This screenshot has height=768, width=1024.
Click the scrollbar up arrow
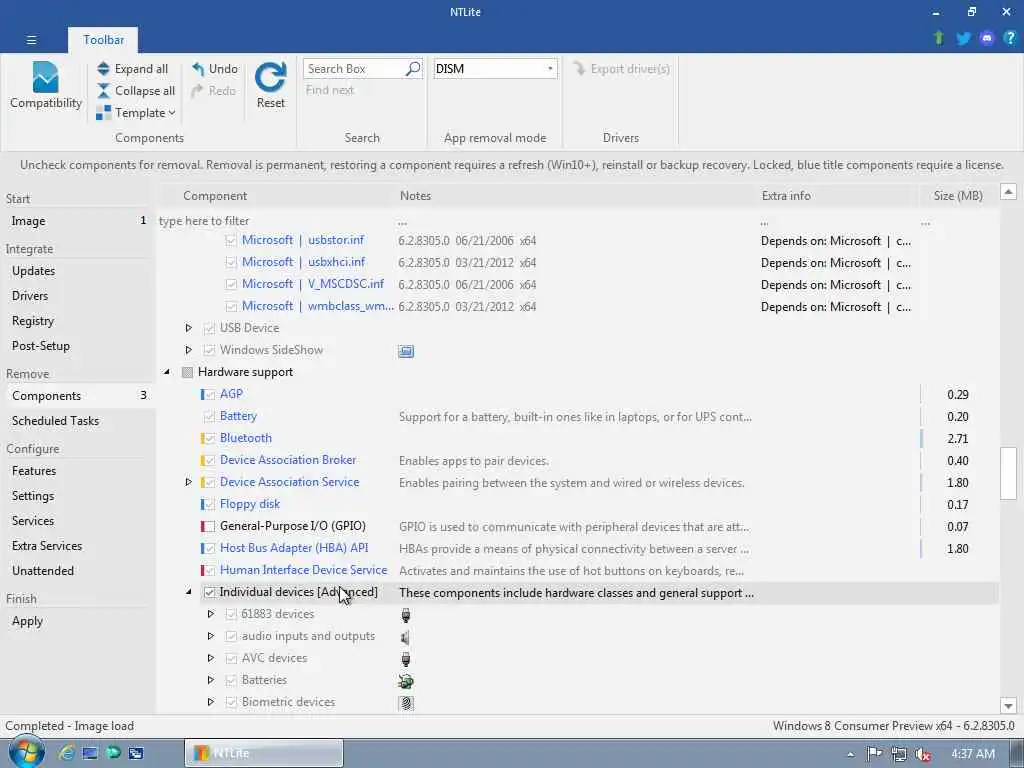tap(1008, 191)
